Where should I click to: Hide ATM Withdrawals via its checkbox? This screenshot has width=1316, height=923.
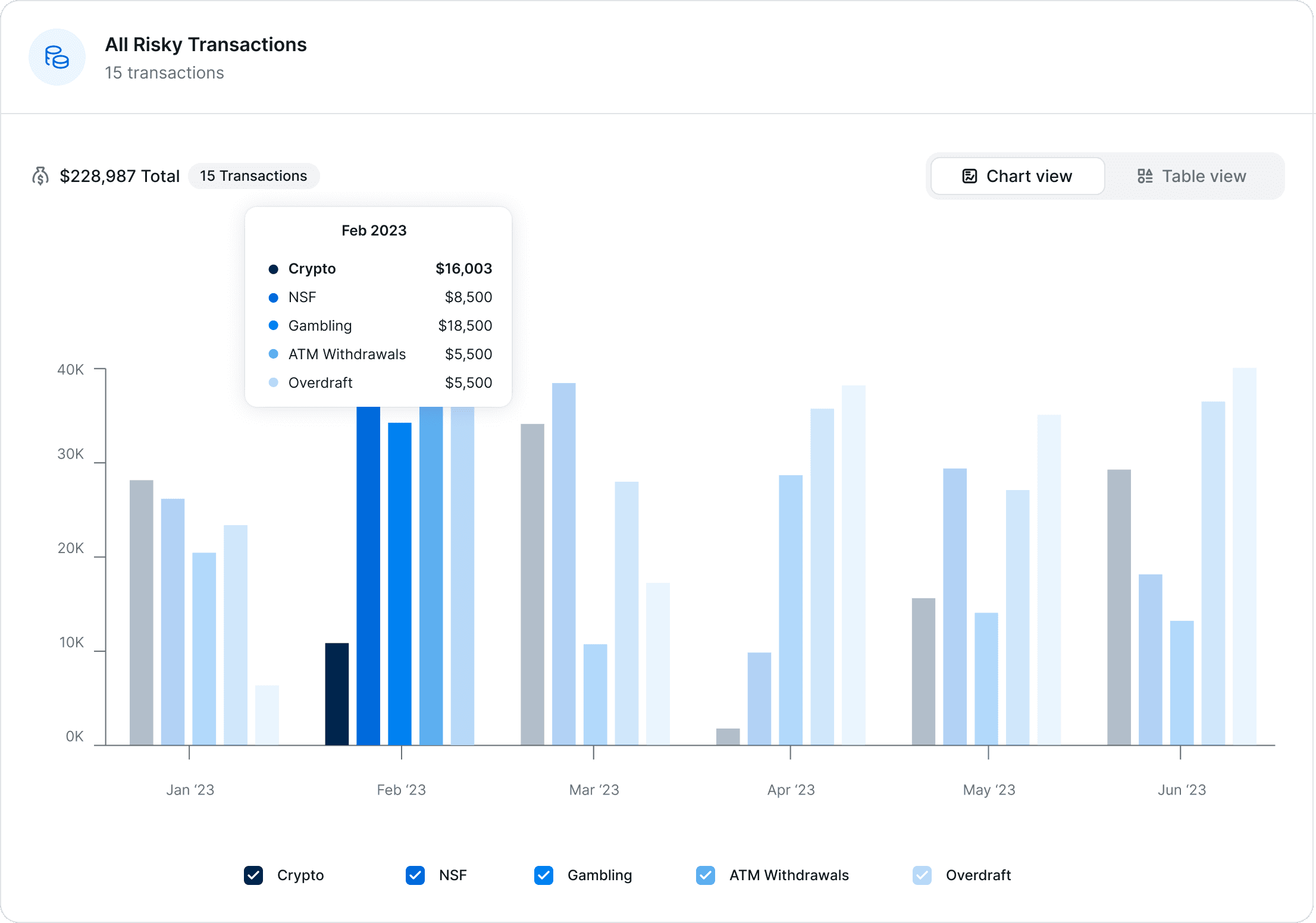pyautogui.click(x=705, y=875)
